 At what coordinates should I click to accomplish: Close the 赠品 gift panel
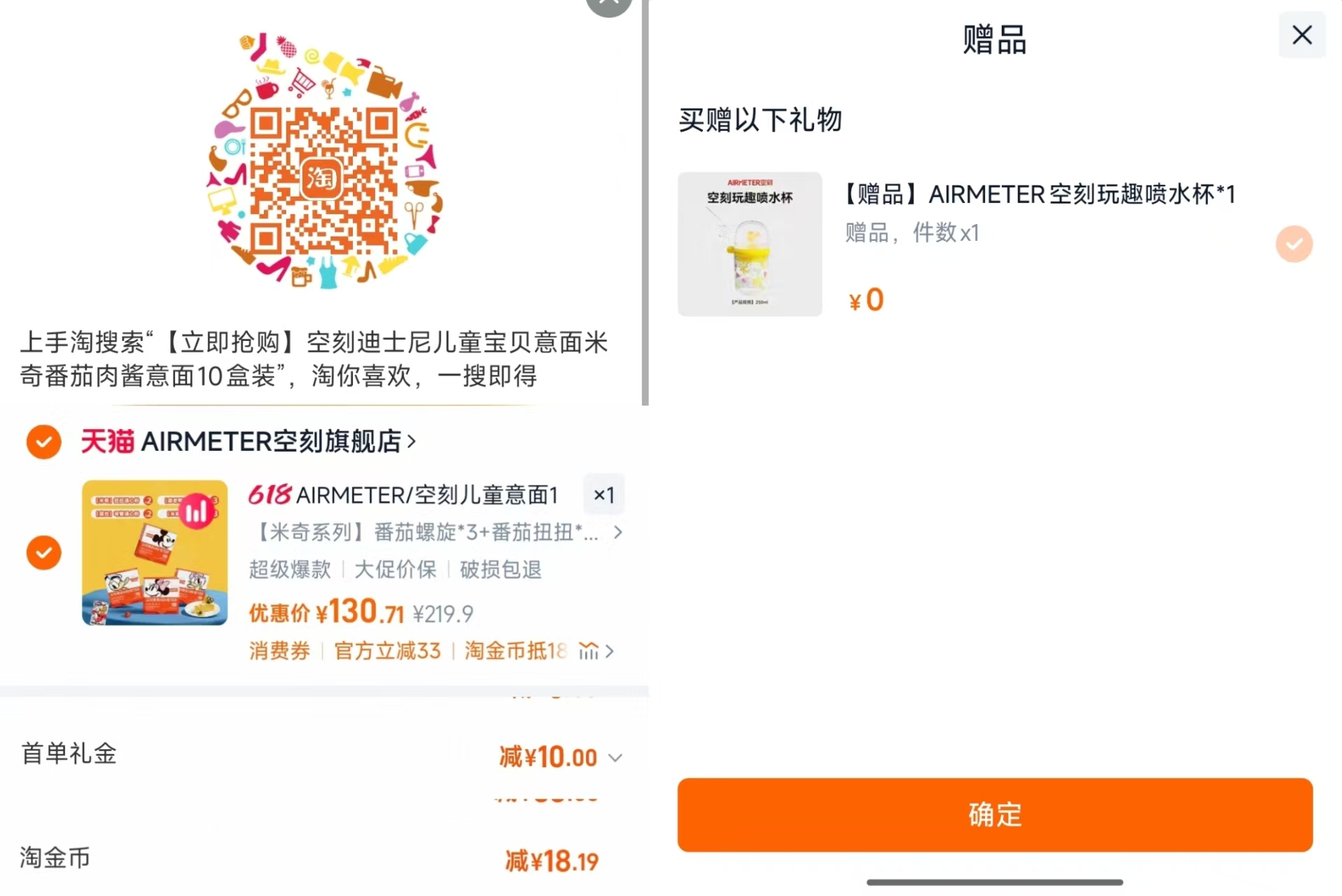pyautogui.click(x=1301, y=34)
